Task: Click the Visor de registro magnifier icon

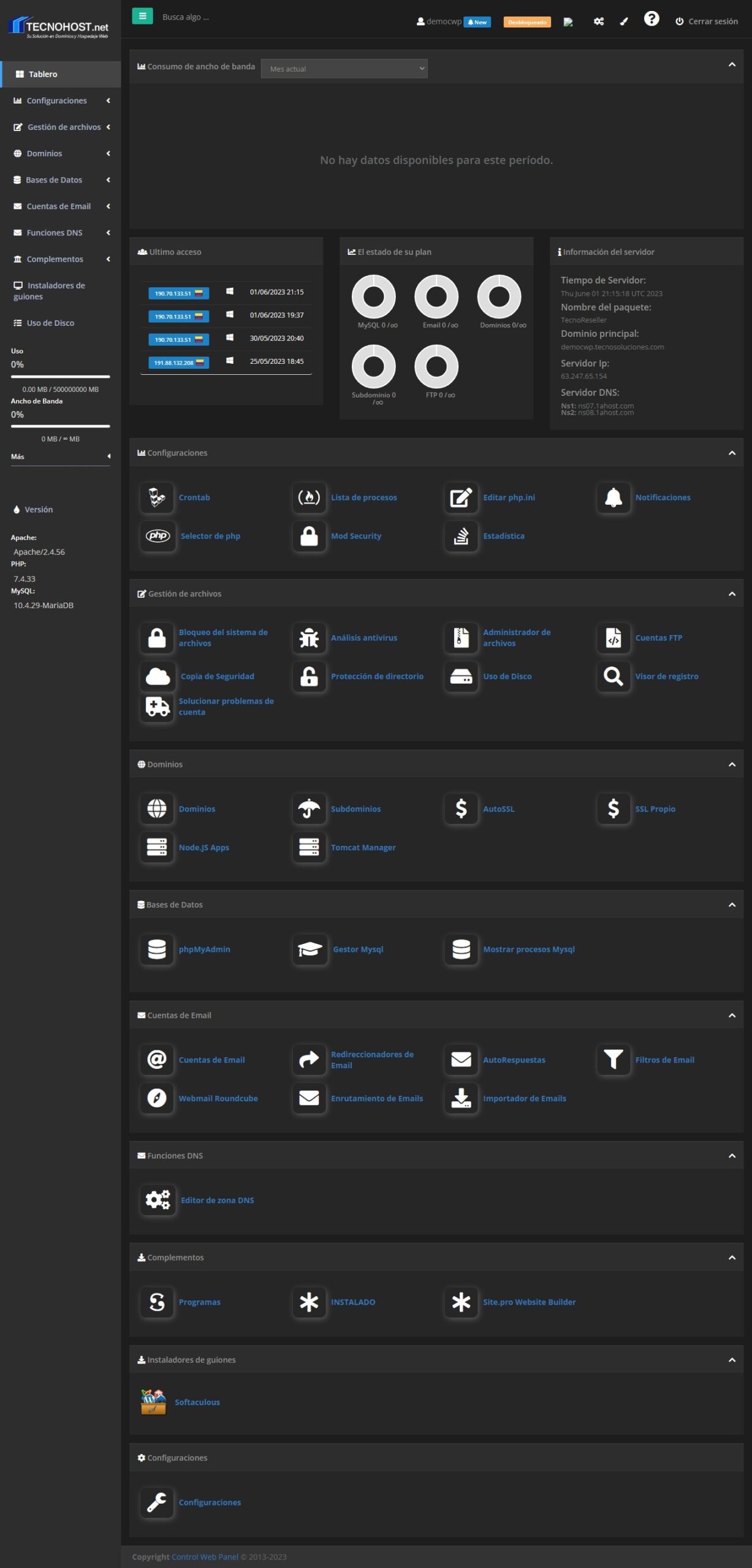Action: pos(613,676)
